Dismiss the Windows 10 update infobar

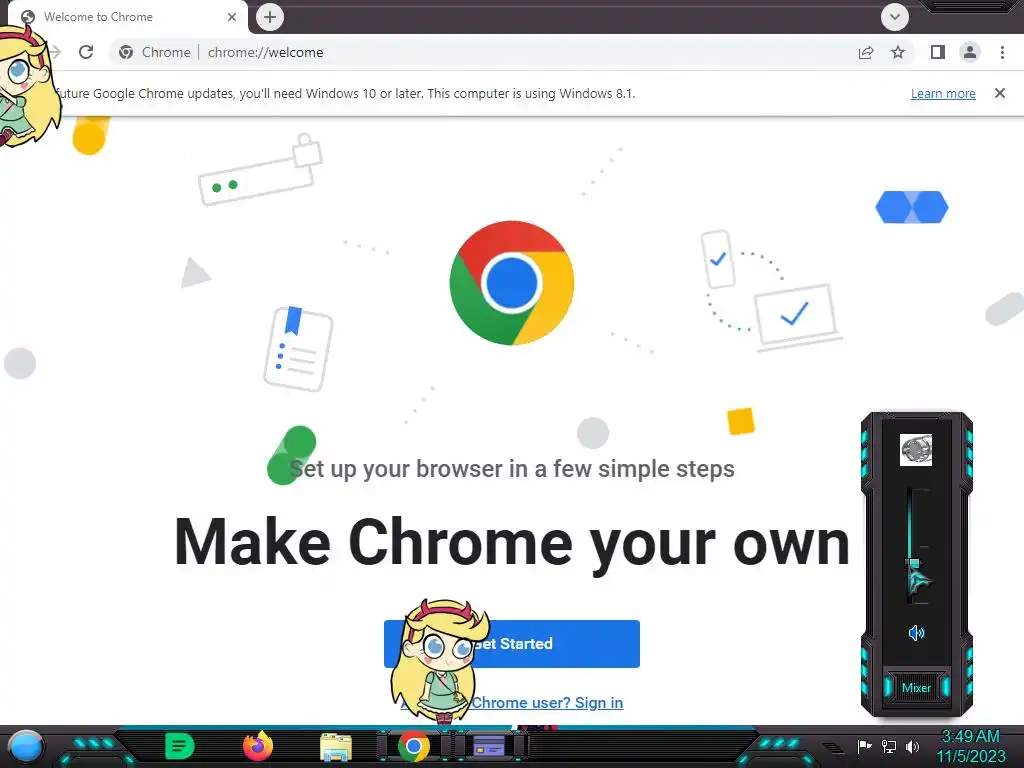[1000, 93]
